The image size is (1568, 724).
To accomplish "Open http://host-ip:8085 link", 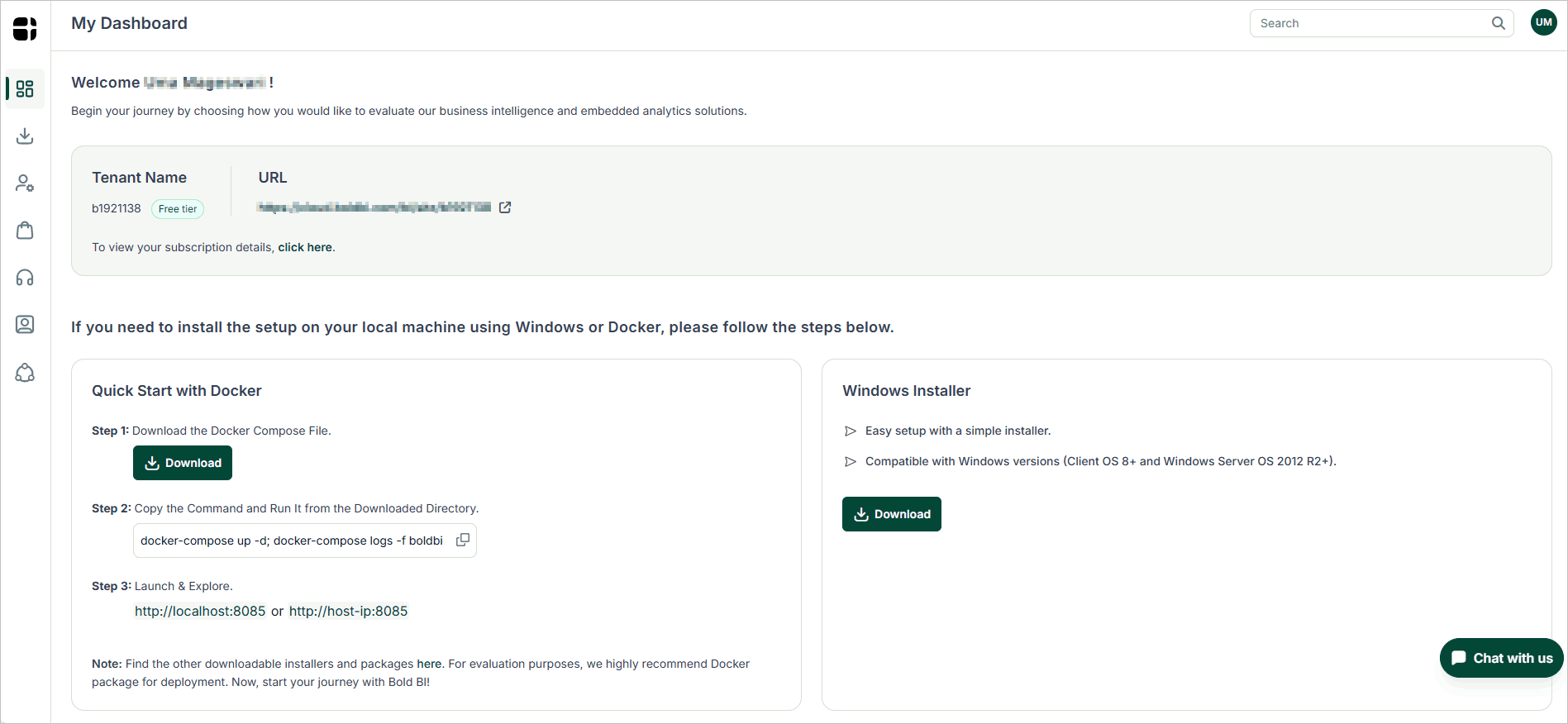I will pos(348,611).
